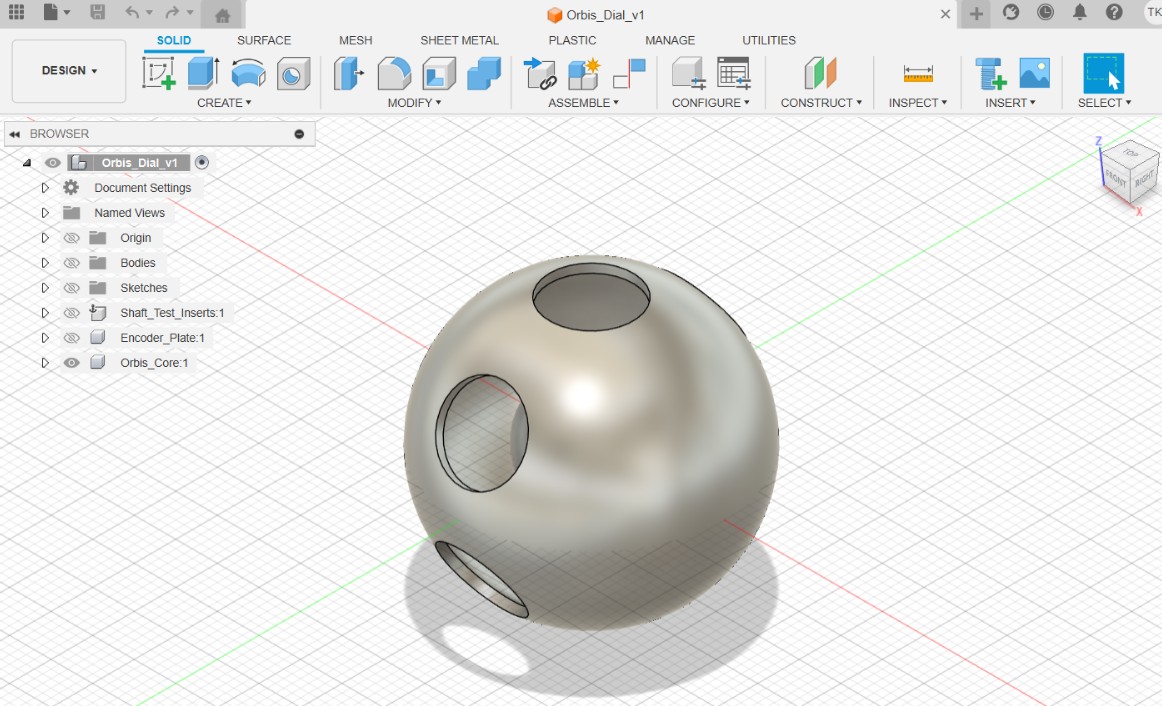Click the Insert Canvas image icon
Viewport: 1162px width, 706px height.
[x=1034, y=73]
